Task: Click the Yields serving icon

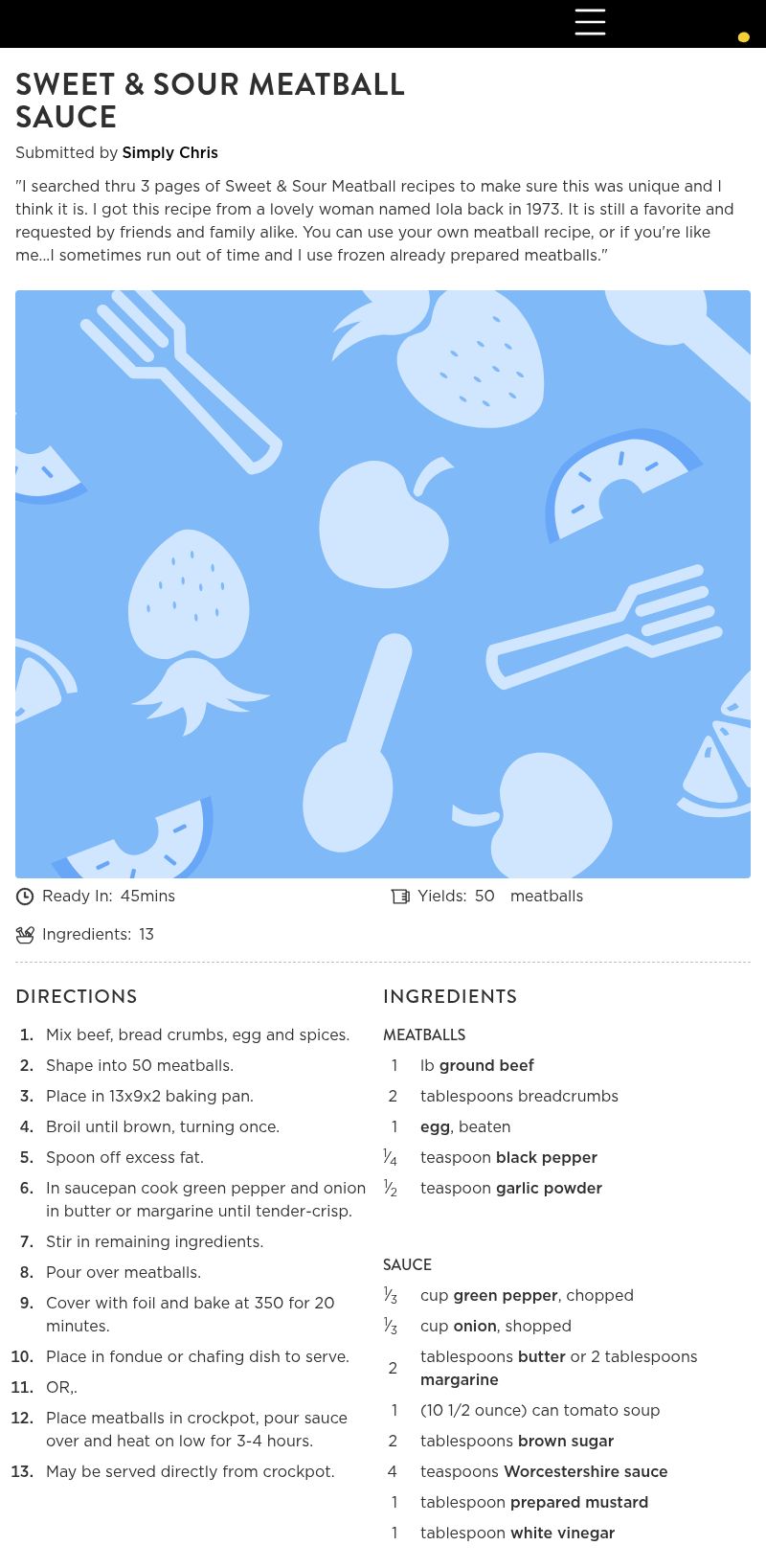Action: click(400, 897)
